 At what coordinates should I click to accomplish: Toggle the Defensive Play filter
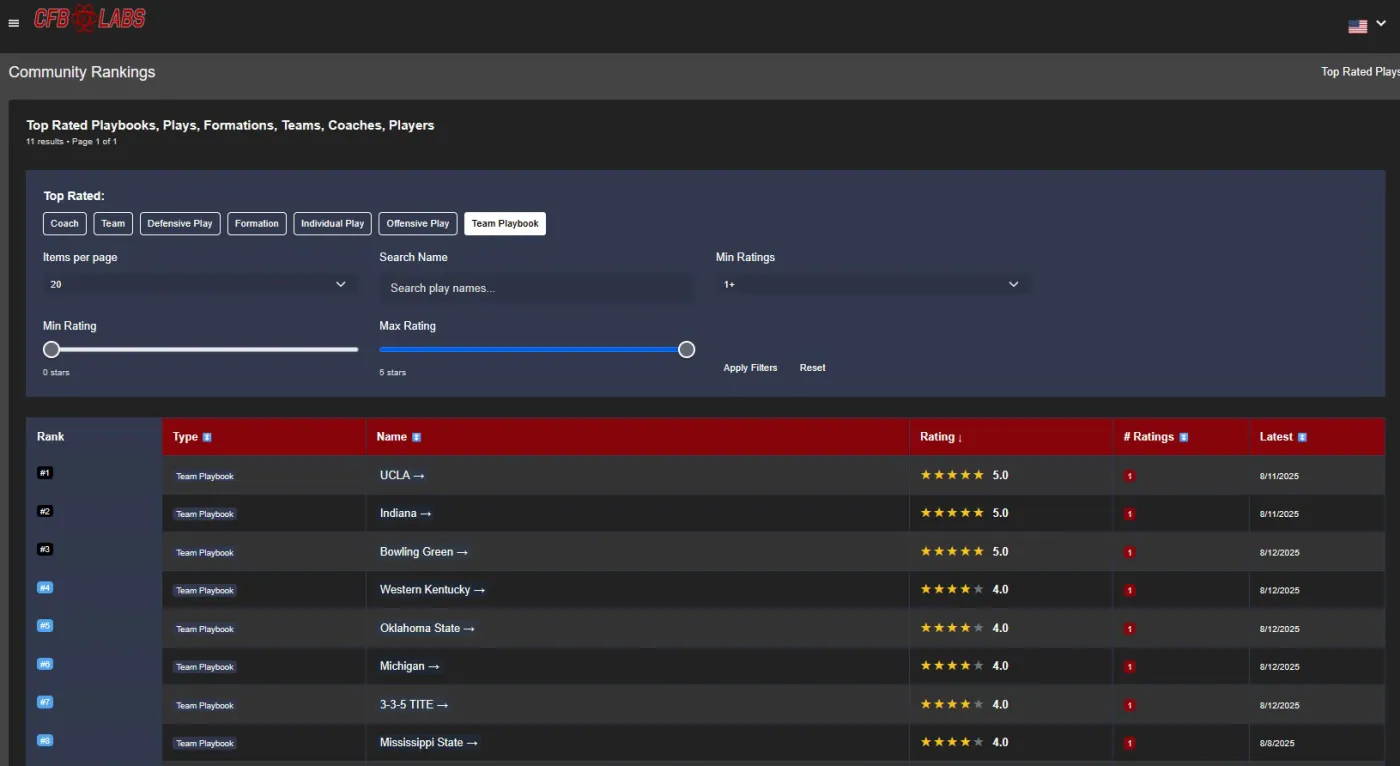point(180,224)
